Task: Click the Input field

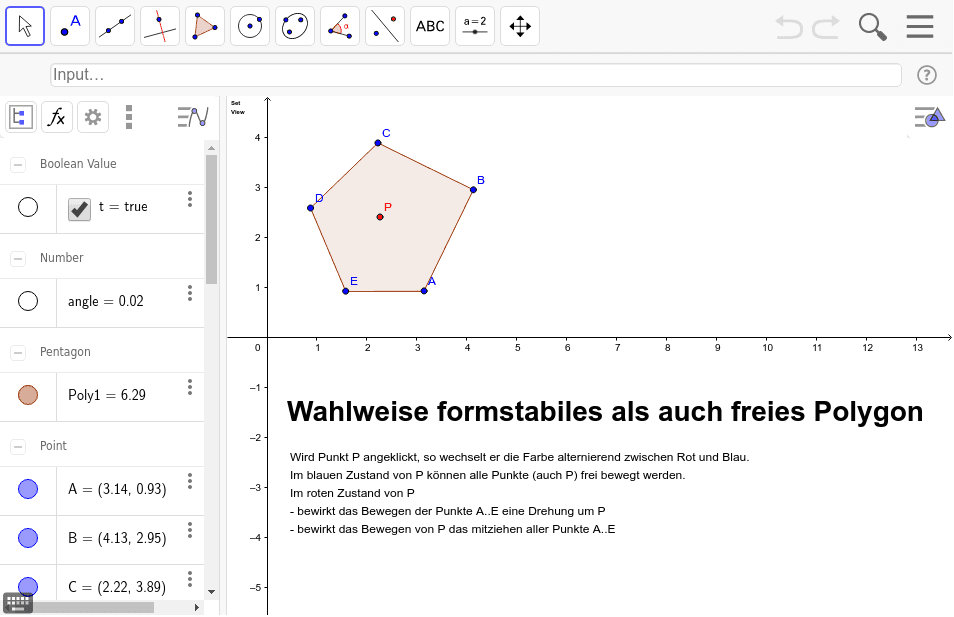Action: (x=476, y=75)
